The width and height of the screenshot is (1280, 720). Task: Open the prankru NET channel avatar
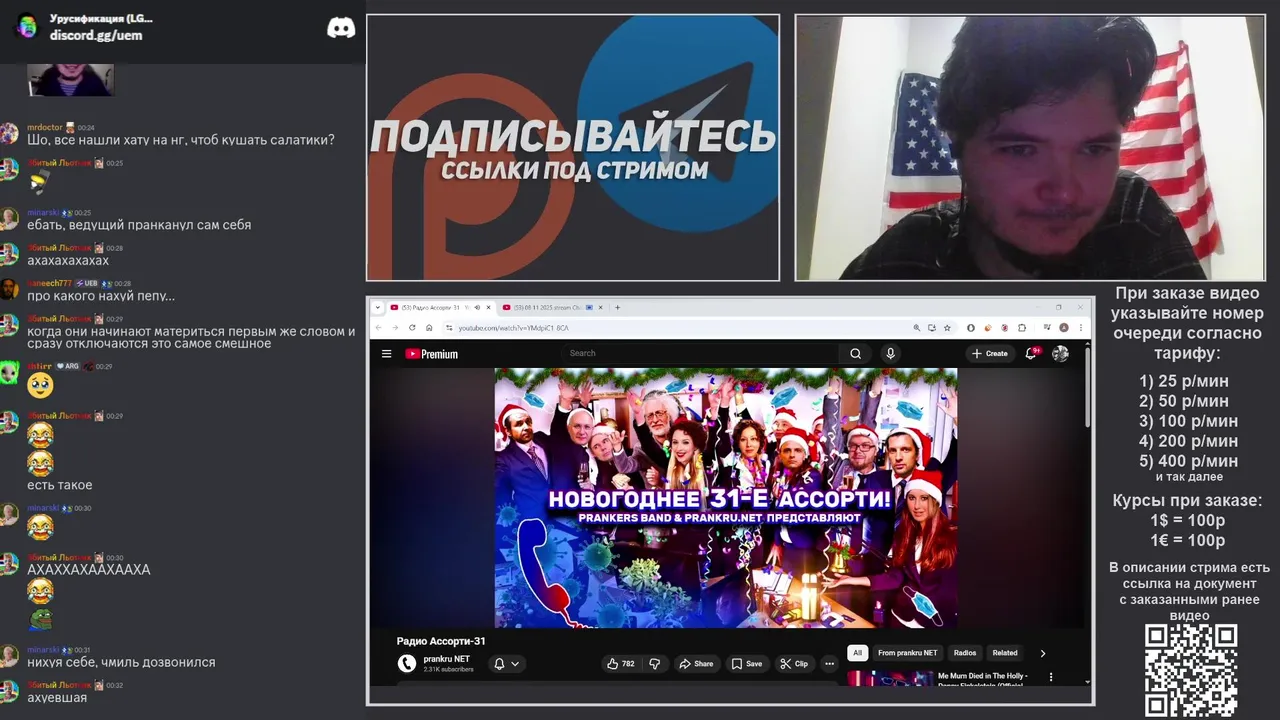click(x=407, y=663)
